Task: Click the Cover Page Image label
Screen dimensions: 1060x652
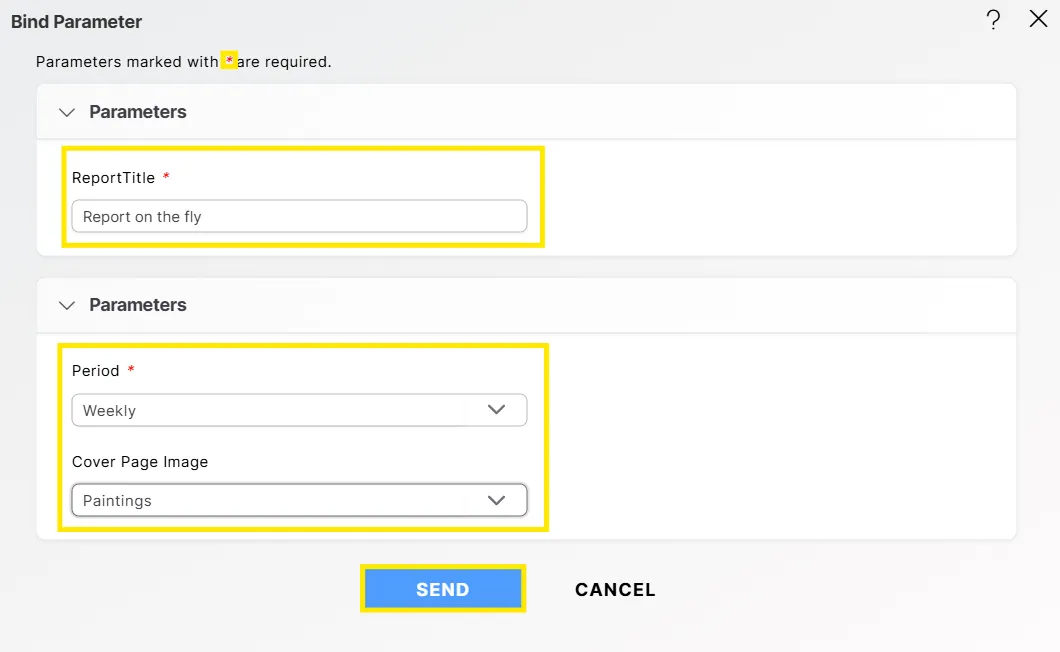Action: [x=140, y=462]
